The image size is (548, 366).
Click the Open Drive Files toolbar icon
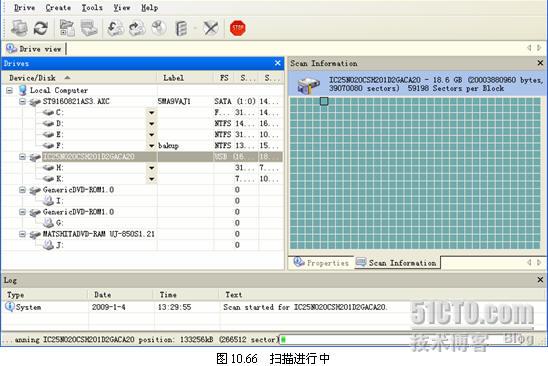click(x=67, y=28)
